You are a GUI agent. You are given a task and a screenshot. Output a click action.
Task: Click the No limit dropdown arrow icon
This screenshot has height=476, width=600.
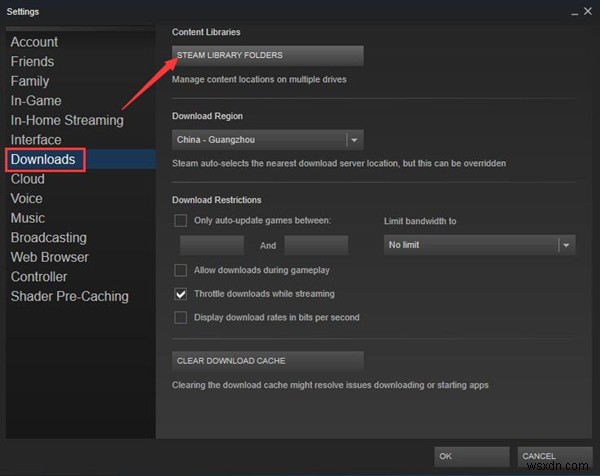point(566,245)
